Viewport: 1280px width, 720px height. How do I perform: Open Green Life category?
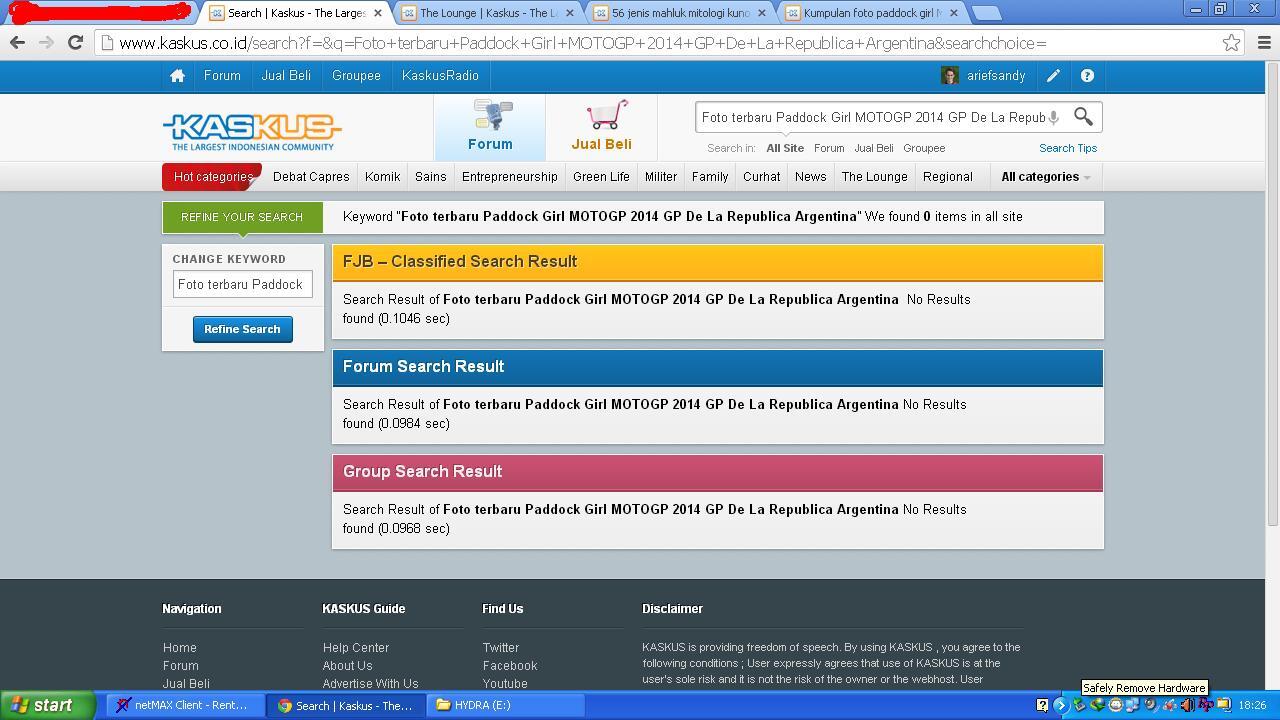pyautogui.click(x=601, y=177)
